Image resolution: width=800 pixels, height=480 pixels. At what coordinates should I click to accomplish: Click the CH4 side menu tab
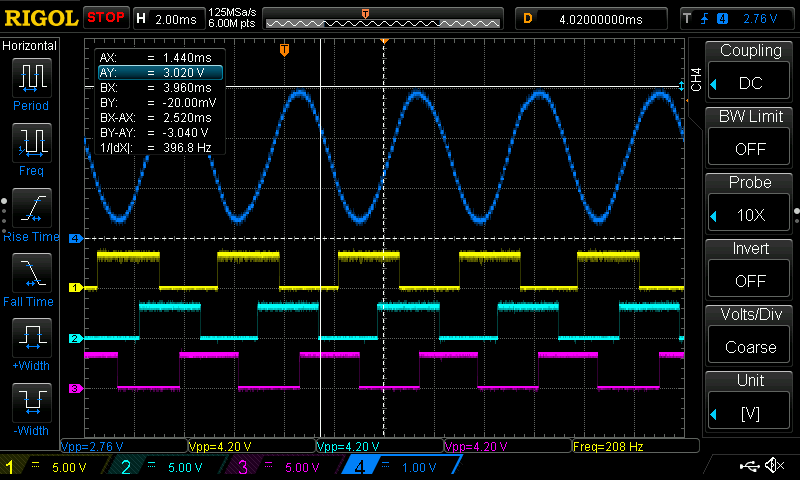(x=696, y=79)
